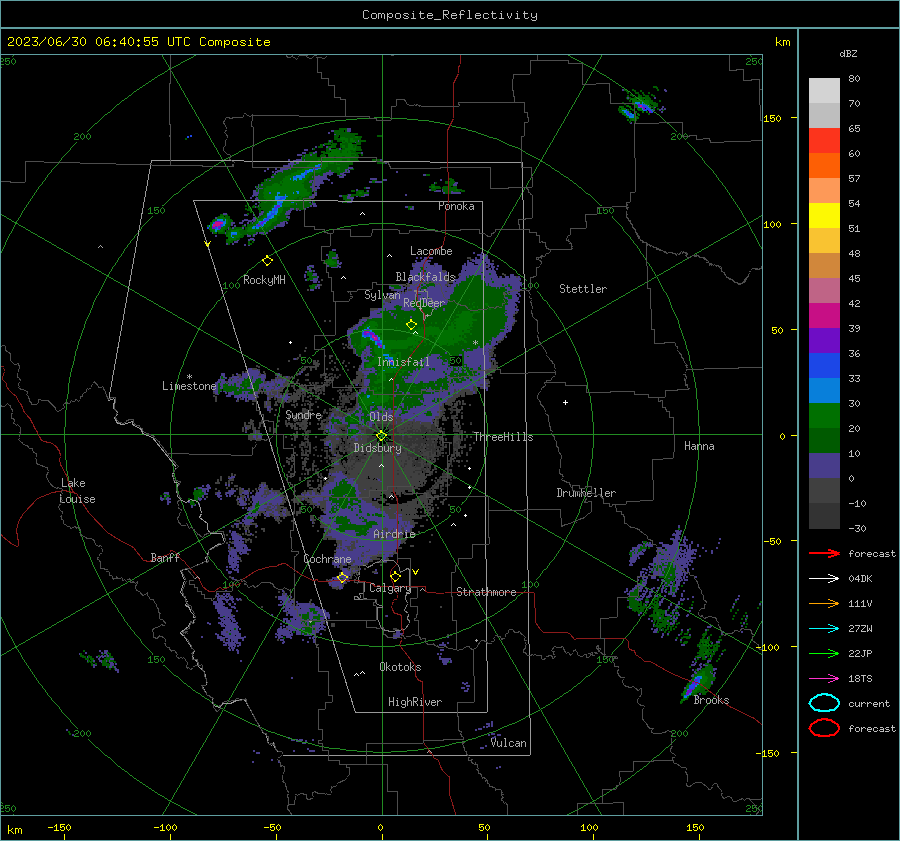The width and height of the screenshot is (900, 841).
Task: Click the Cochrane city label
Action: click(327, 559)
